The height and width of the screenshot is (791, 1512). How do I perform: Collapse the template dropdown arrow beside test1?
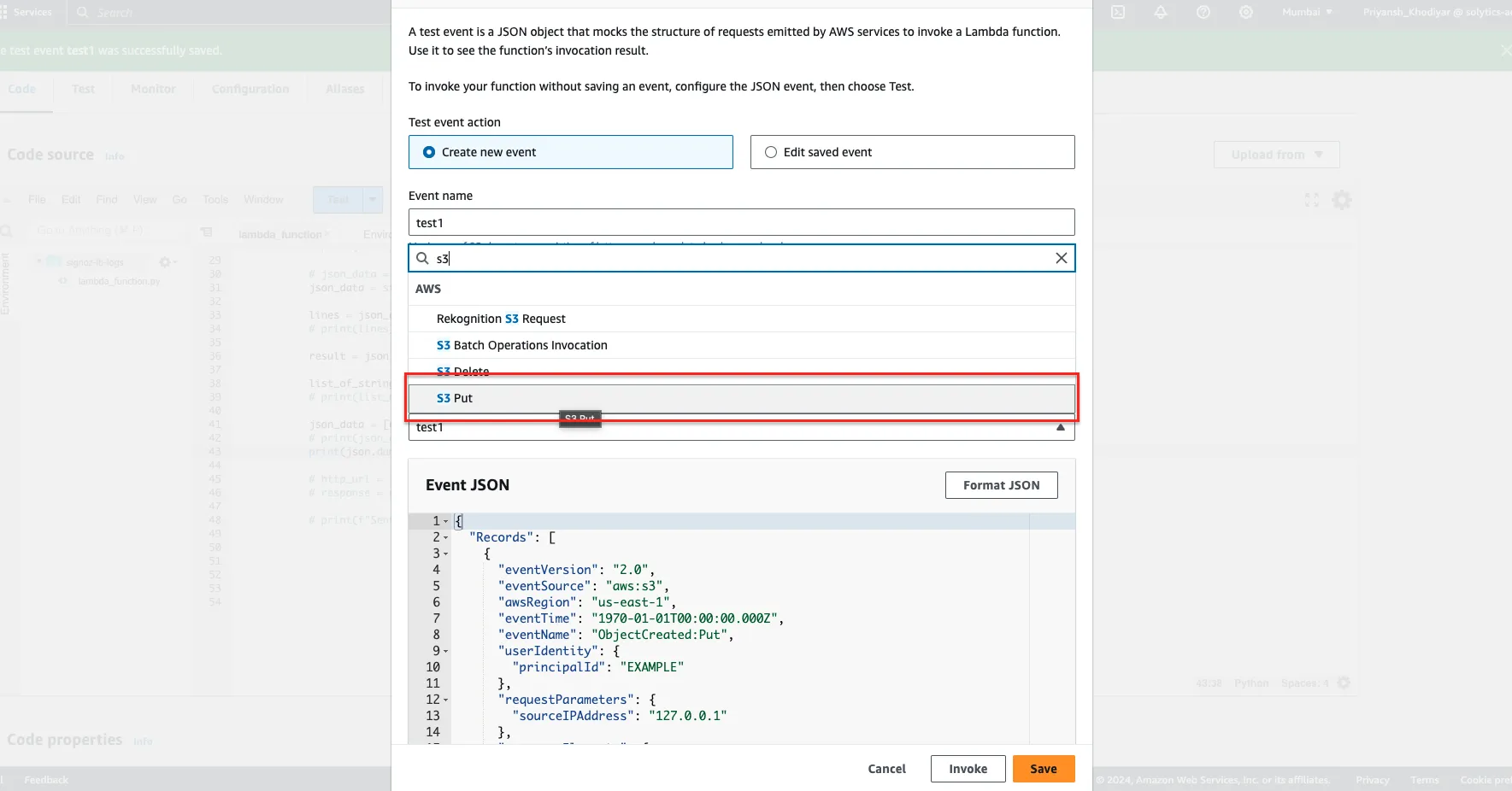pos(1061,427)
